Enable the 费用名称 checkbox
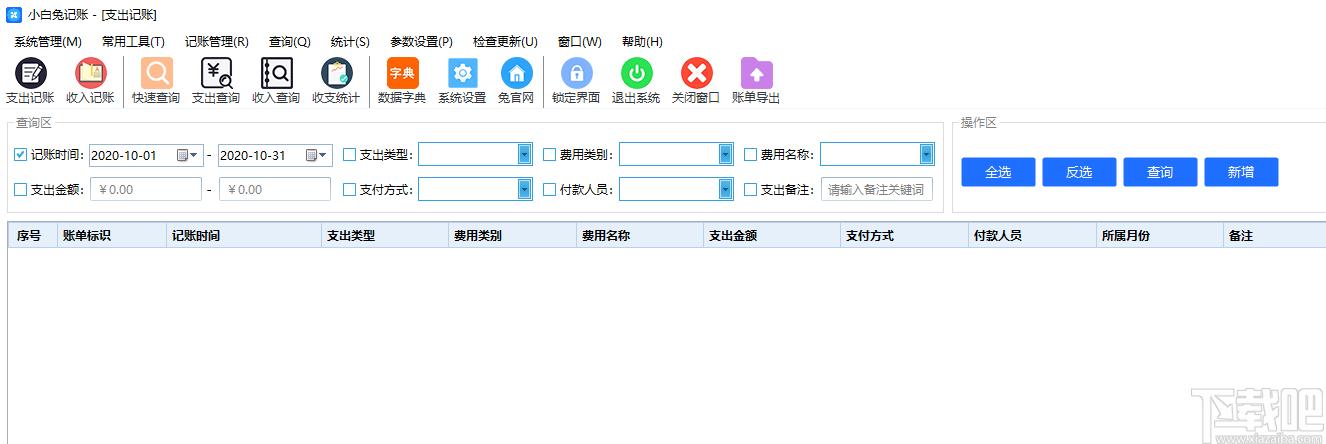The image size is (1326, 444). point(751,155)
